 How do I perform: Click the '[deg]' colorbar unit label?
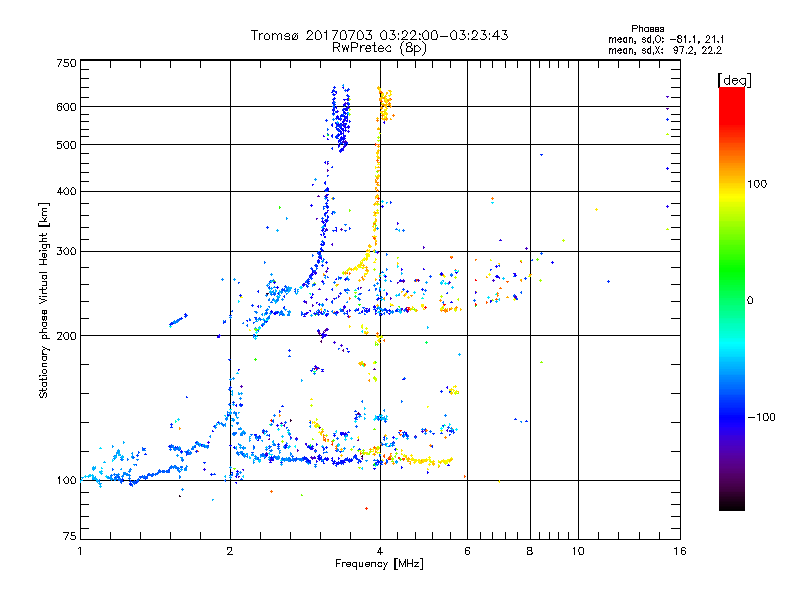734,80
